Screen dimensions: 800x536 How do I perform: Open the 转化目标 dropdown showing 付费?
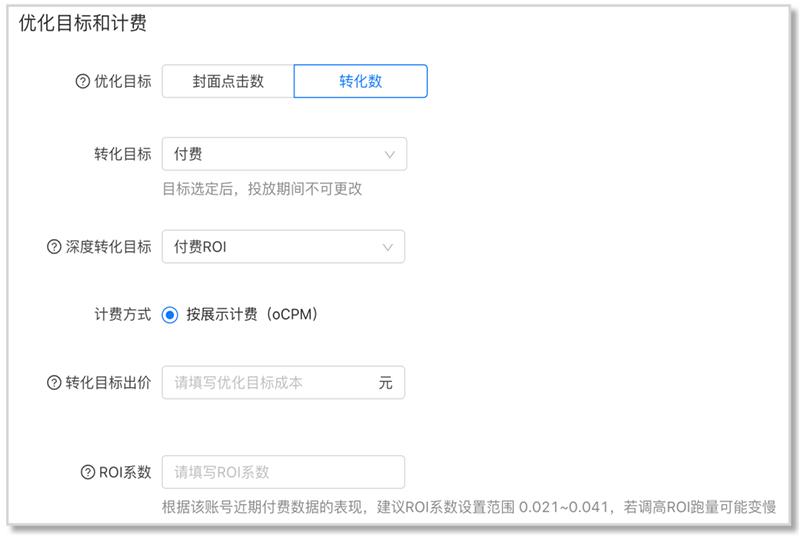pyautogui.click(x=270, y=154)
